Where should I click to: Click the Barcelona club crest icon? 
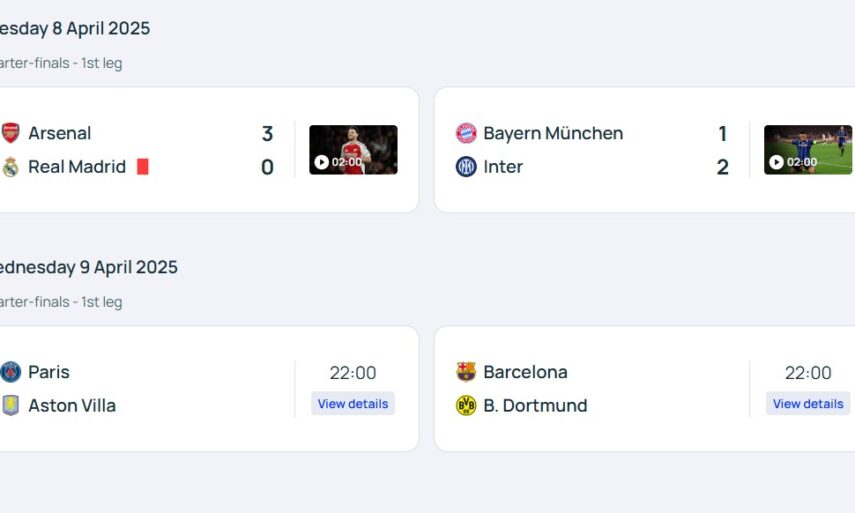coord(466,372)
